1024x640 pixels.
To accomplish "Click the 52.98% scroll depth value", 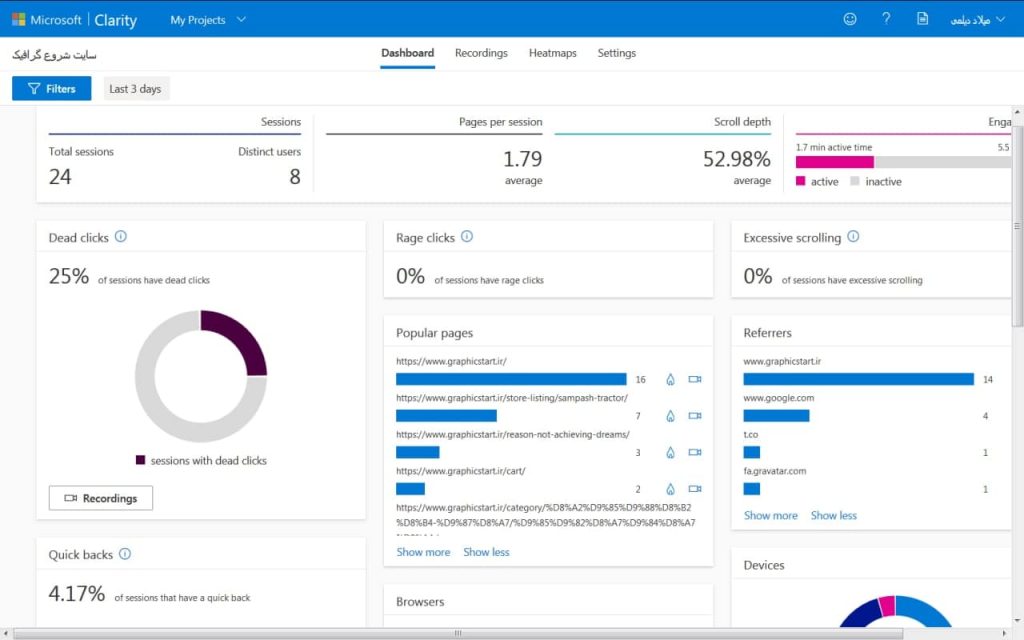I will [x=737, y=159].
